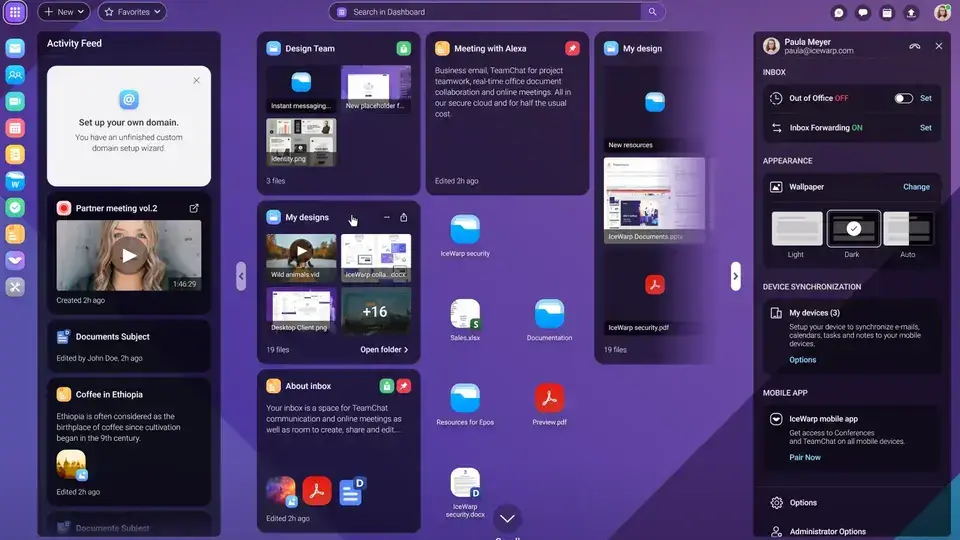Play Partner meeting vol.2 video

click(129, 255)
